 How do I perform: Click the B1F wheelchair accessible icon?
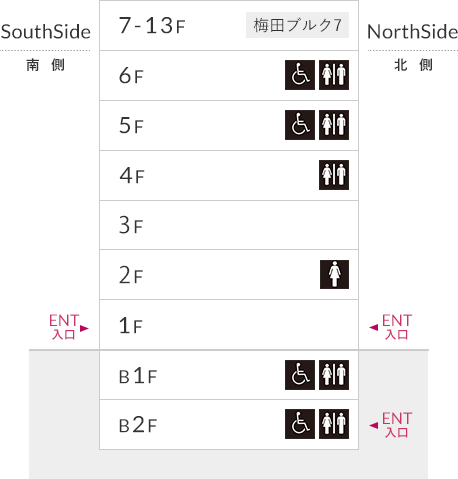(300, 375)
